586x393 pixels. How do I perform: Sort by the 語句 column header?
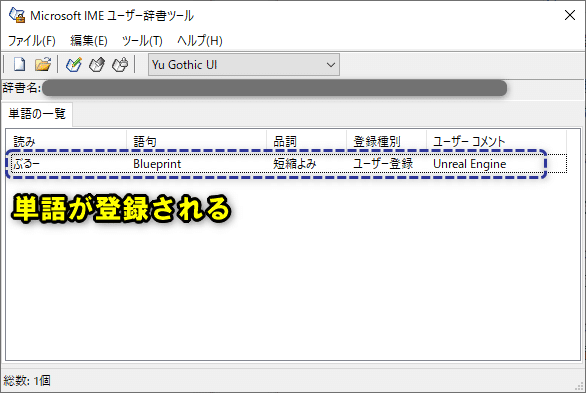coord(197,141)
